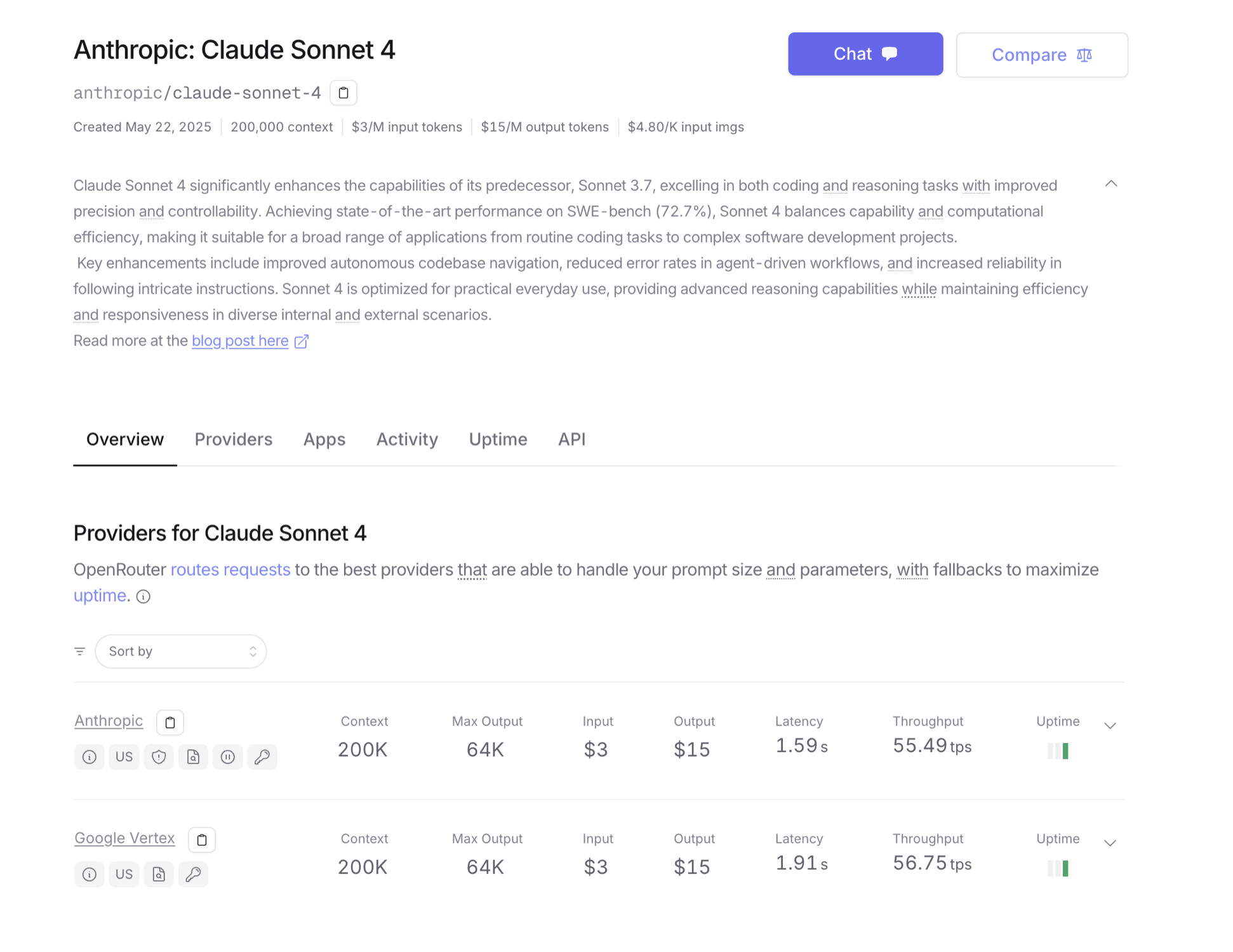Copy the anthropic/claude-sonnet-4 model slug
This screenshot has width=1233, height=952.
(x=343, y=93)
